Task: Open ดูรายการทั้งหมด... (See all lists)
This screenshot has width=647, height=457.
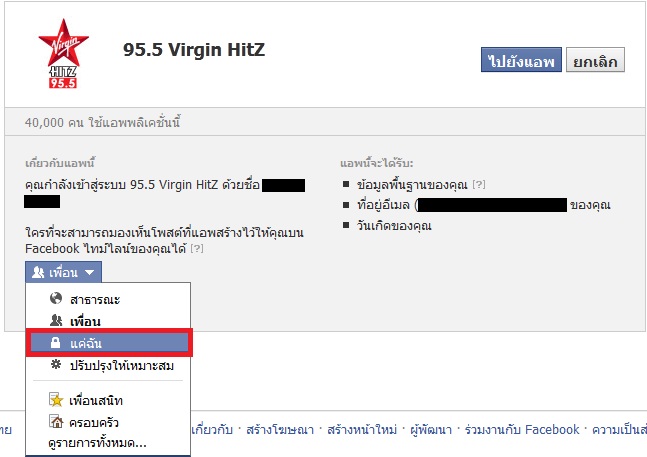Action: pyautogui.click(x=97, y=443)
